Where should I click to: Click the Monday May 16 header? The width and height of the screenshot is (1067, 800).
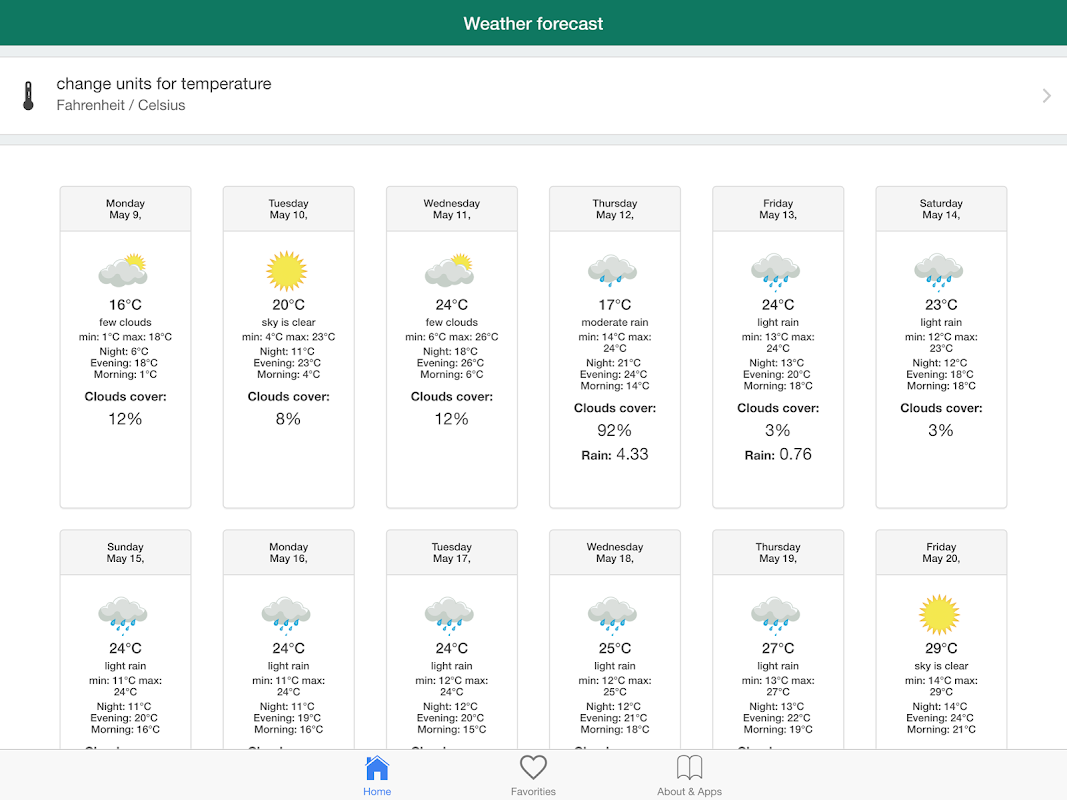pos(289,552)
